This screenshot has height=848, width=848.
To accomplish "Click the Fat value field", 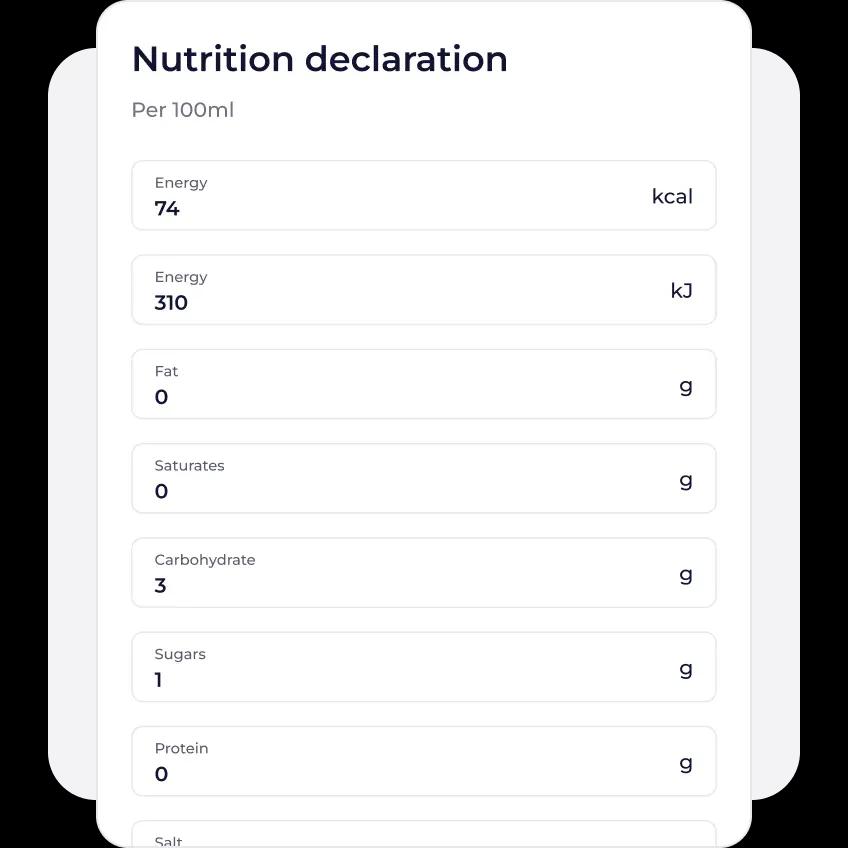I will (x=424, y=384).
